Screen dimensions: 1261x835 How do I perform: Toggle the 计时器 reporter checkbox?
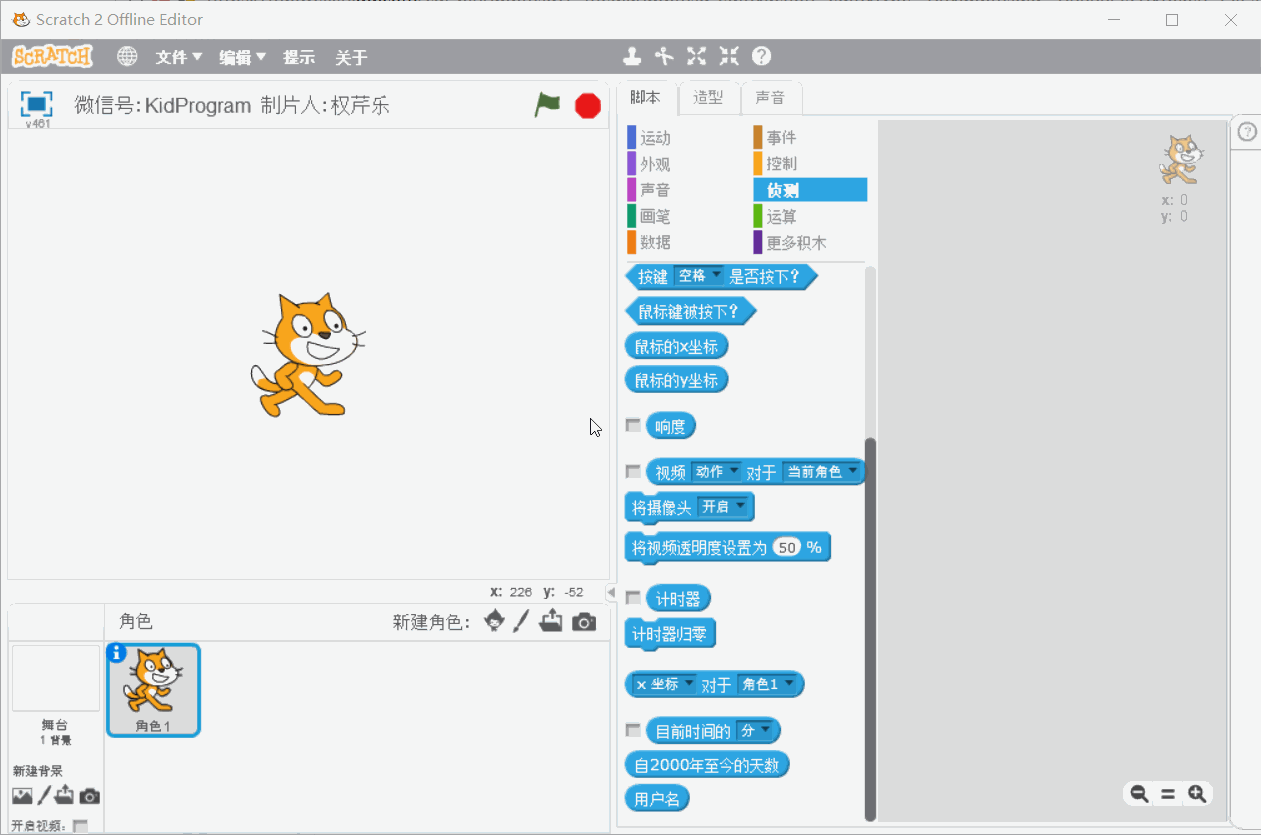pos(633,598)
